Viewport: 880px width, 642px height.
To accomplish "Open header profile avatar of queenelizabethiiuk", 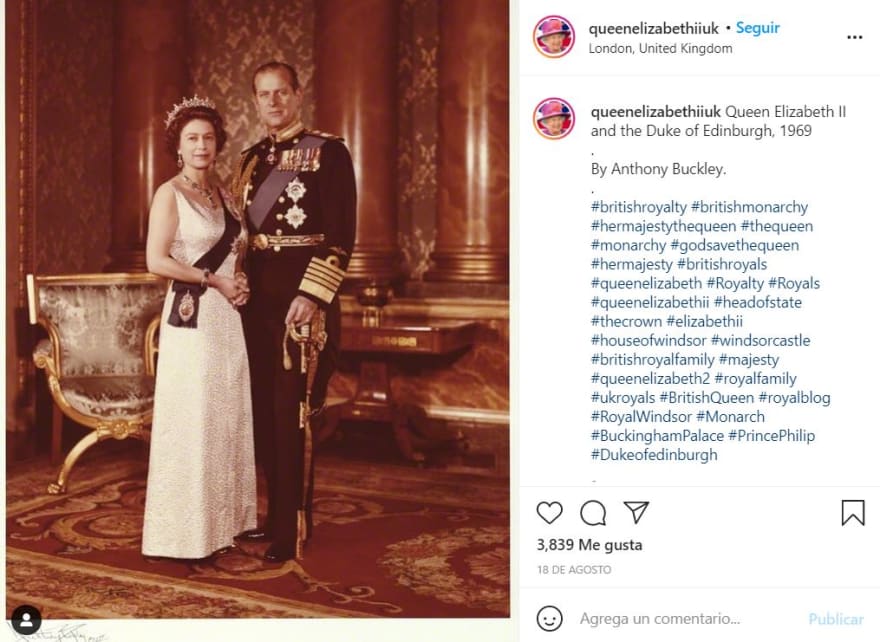I will tap(554, 36).
